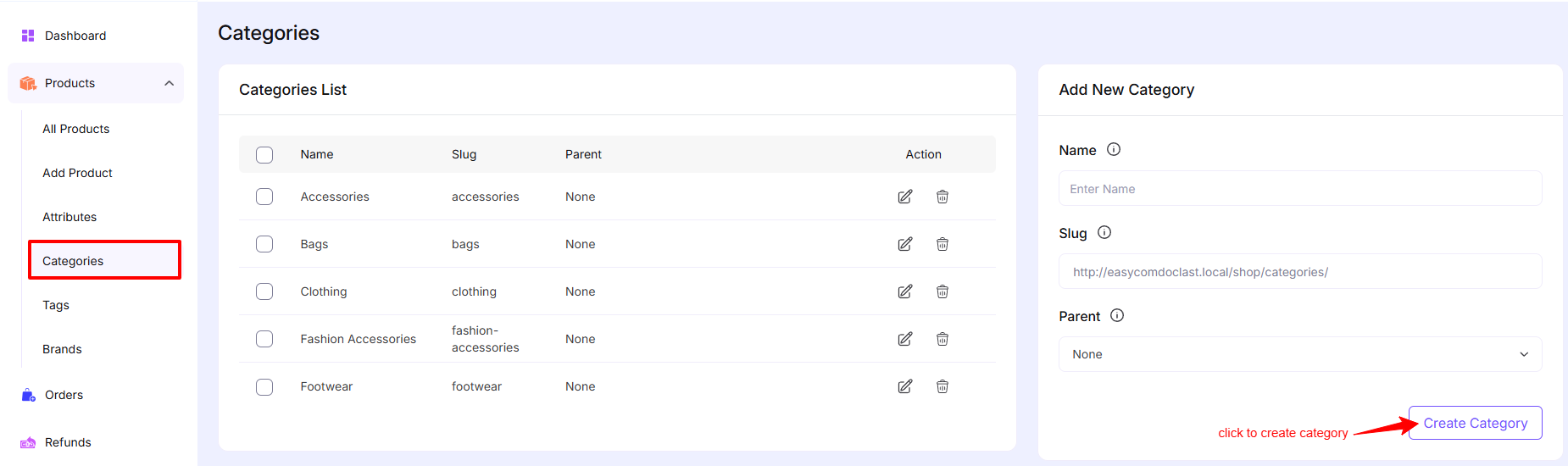Edit the Accessories category

905,197
